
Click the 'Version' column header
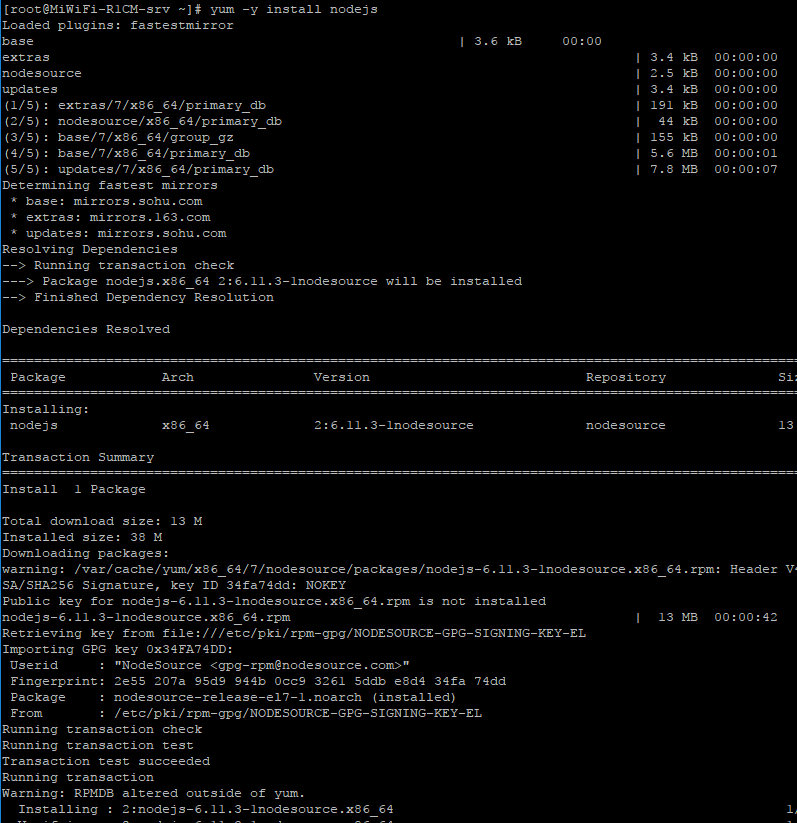[x=342, y=377]
